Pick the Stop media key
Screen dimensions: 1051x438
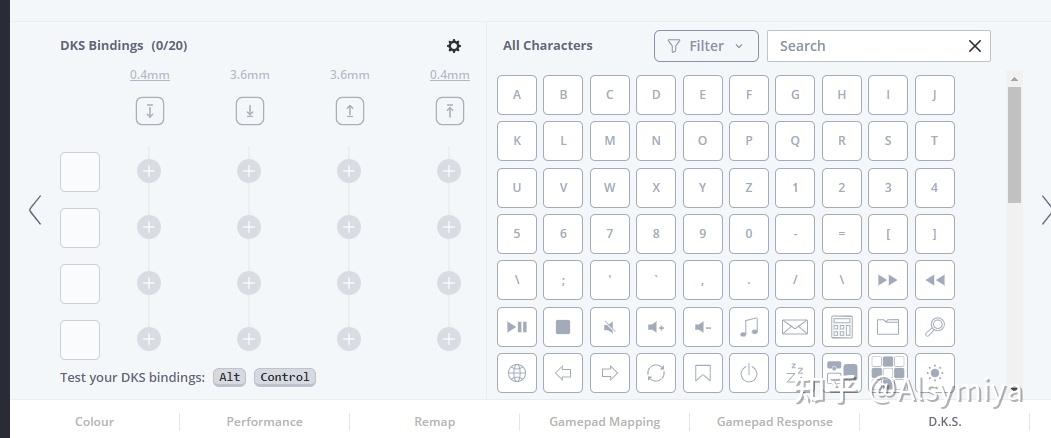563,327
